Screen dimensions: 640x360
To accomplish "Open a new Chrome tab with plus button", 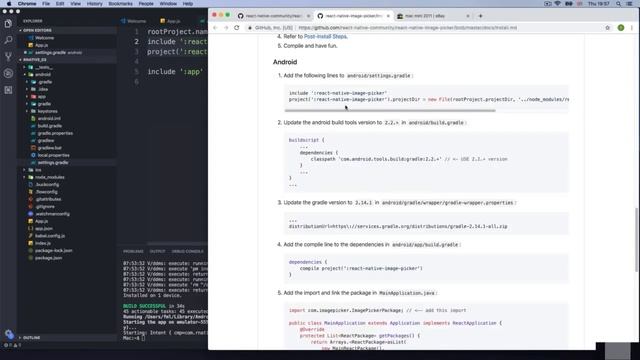I will coord(480,16).
